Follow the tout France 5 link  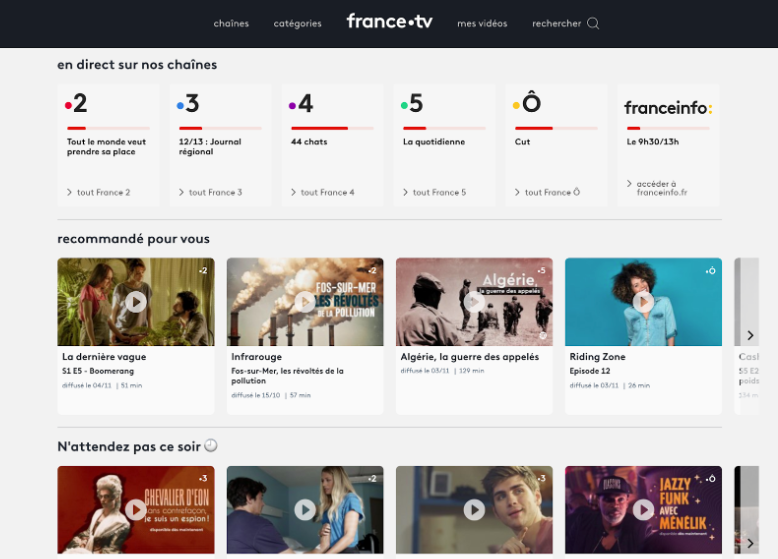(x=435, y=192)
